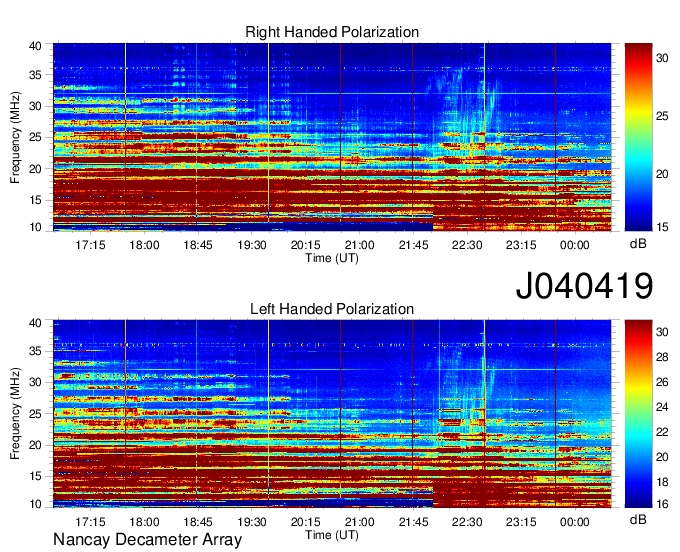Click the "17:15" tick under Left Handed plot
Viewport: 680px width, 552px height.
pos(90,522)
